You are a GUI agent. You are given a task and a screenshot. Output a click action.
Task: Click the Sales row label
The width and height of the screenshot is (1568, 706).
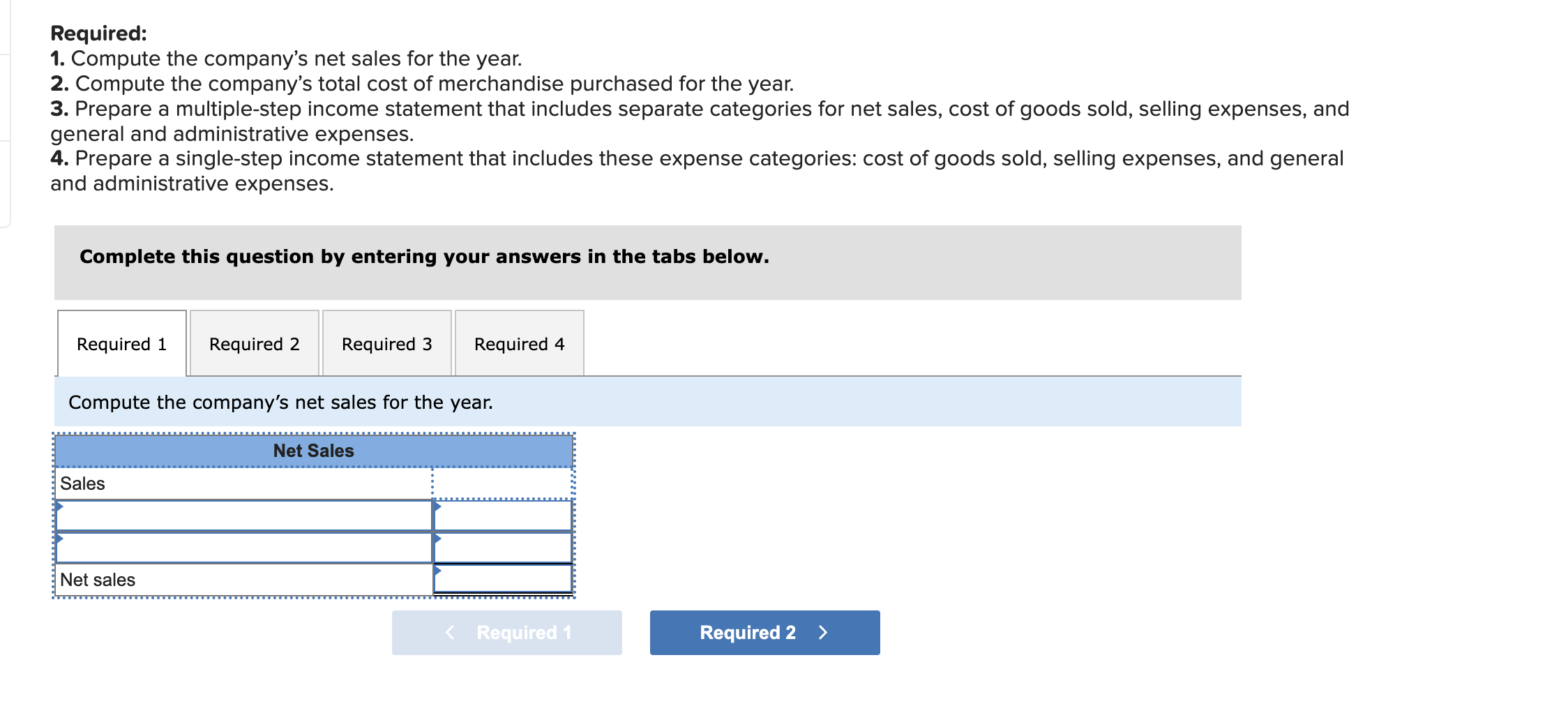pyautogui.click(x=82, y=483)
